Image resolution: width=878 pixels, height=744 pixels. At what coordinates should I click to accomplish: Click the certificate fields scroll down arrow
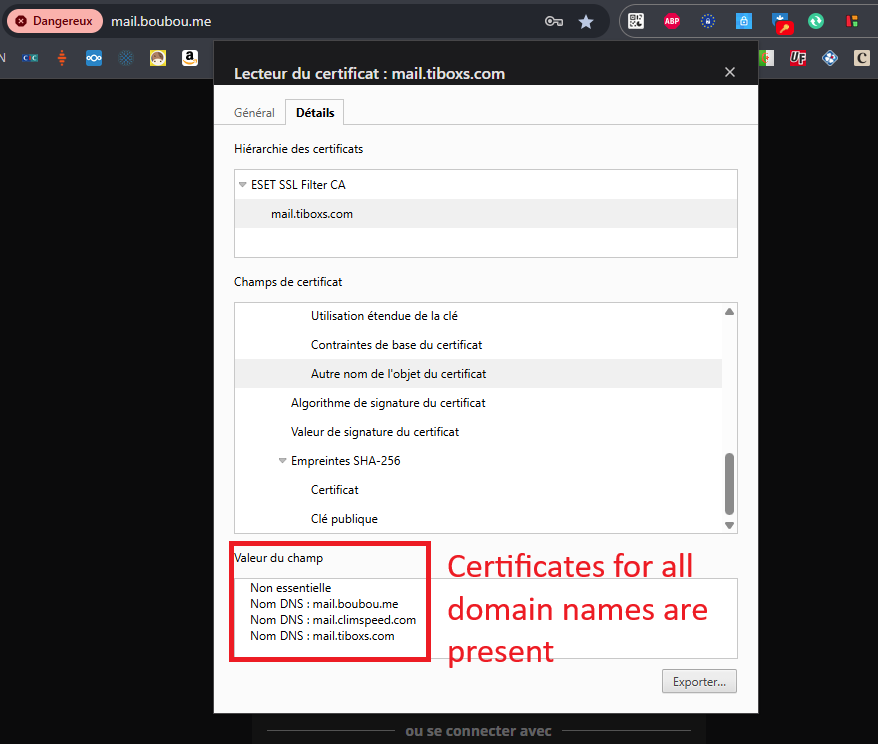(729, 525)
